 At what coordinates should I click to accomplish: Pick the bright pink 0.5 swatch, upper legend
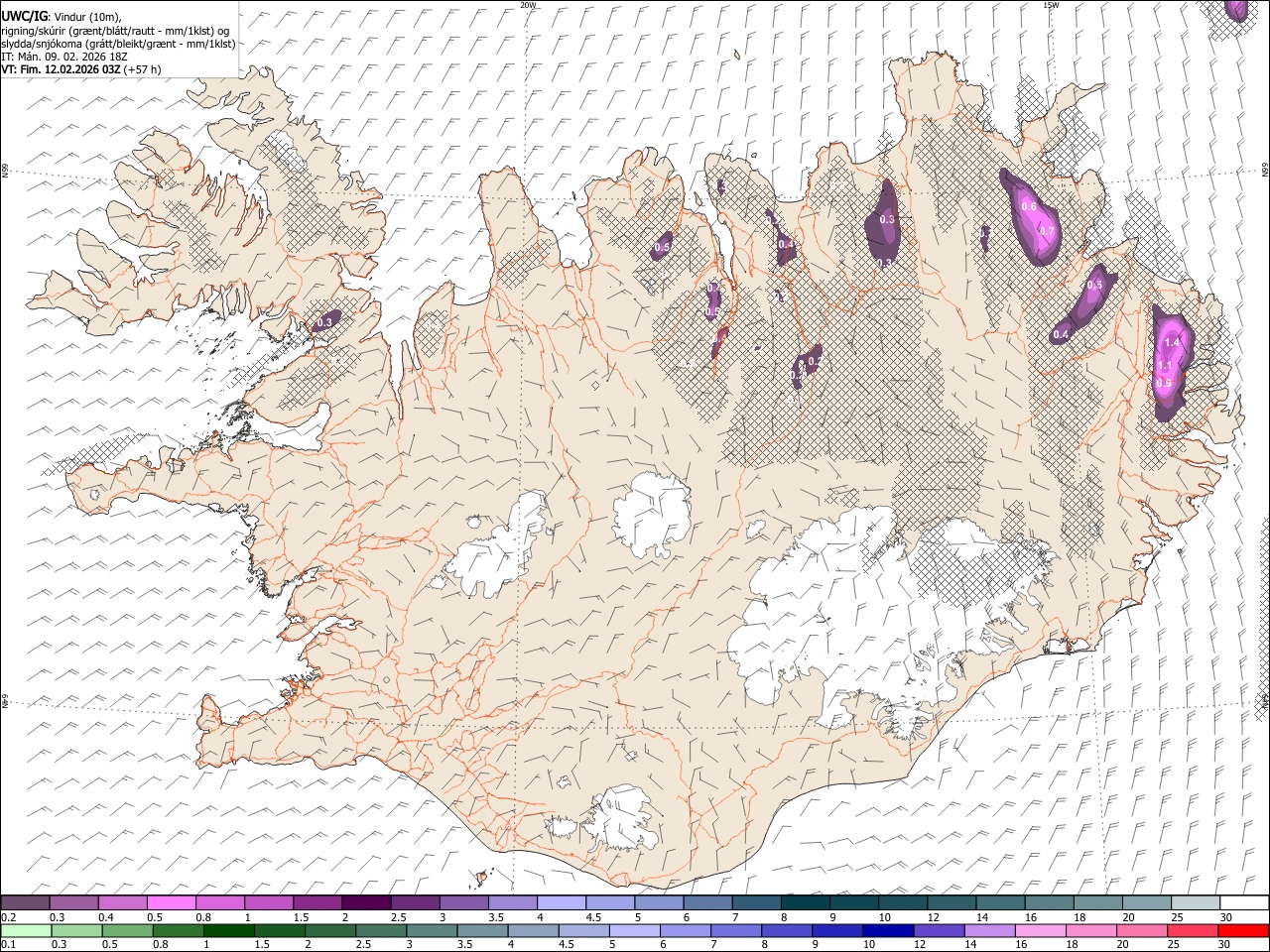[x=172, y=903]
